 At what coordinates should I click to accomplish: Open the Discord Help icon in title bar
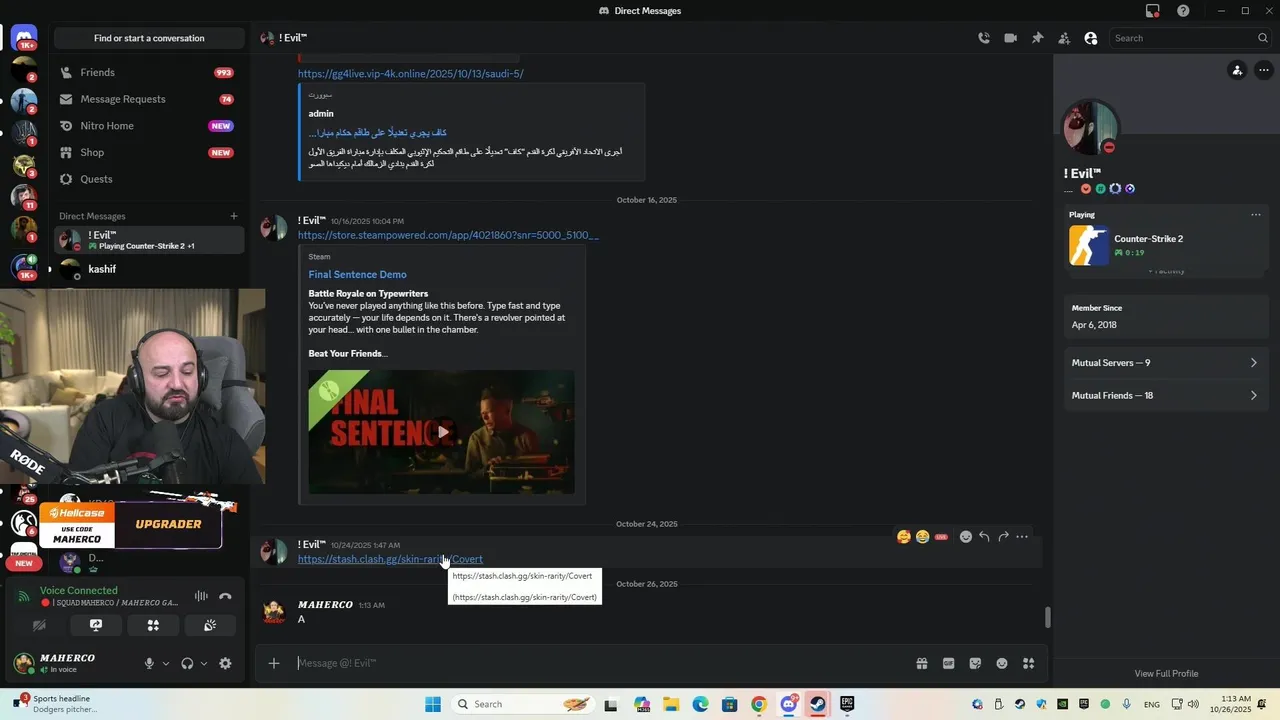click(1183, 11)
